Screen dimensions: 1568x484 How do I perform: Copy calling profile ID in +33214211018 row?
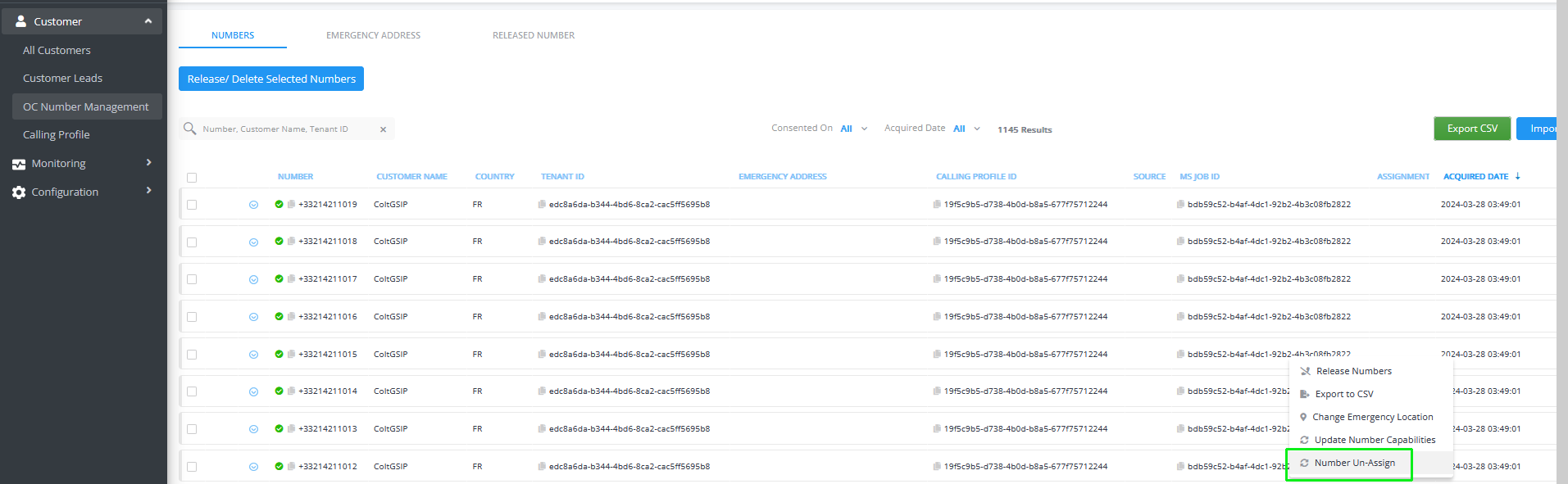click(x=937, y=242)
